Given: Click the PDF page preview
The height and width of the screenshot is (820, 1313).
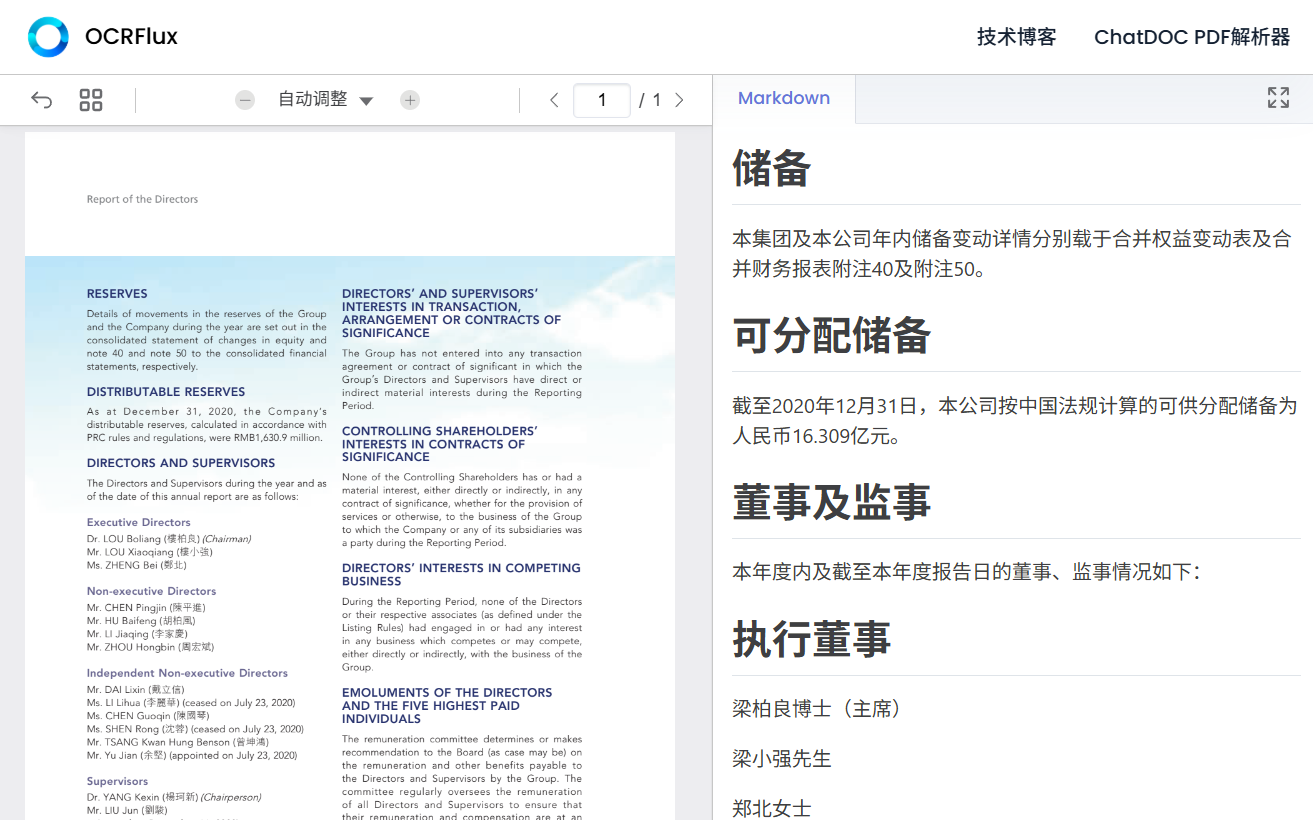Looking at the screenshot, I should (350, 476).
